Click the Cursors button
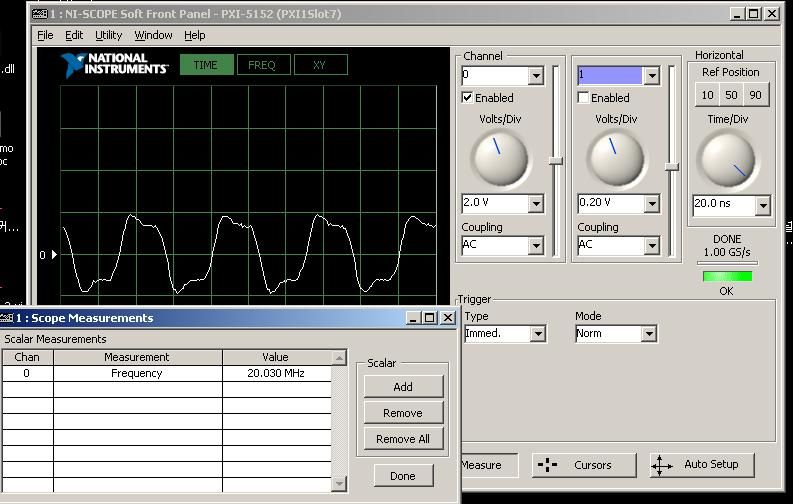This screenshot has width=793, height=504. 584,465
